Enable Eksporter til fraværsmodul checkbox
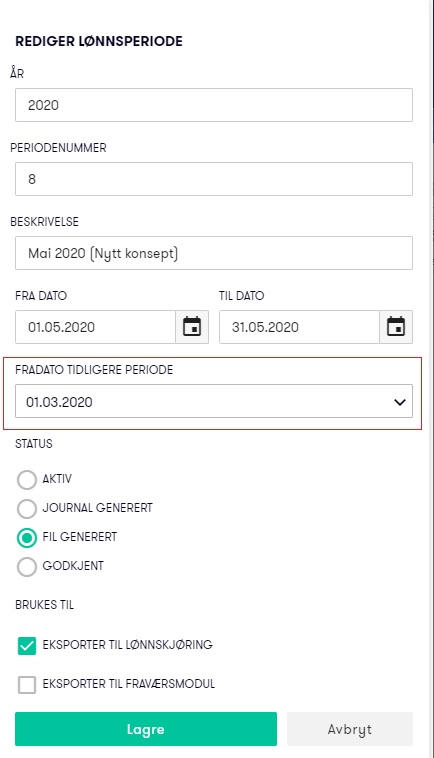Screen dimensions: 434x758 27,685
